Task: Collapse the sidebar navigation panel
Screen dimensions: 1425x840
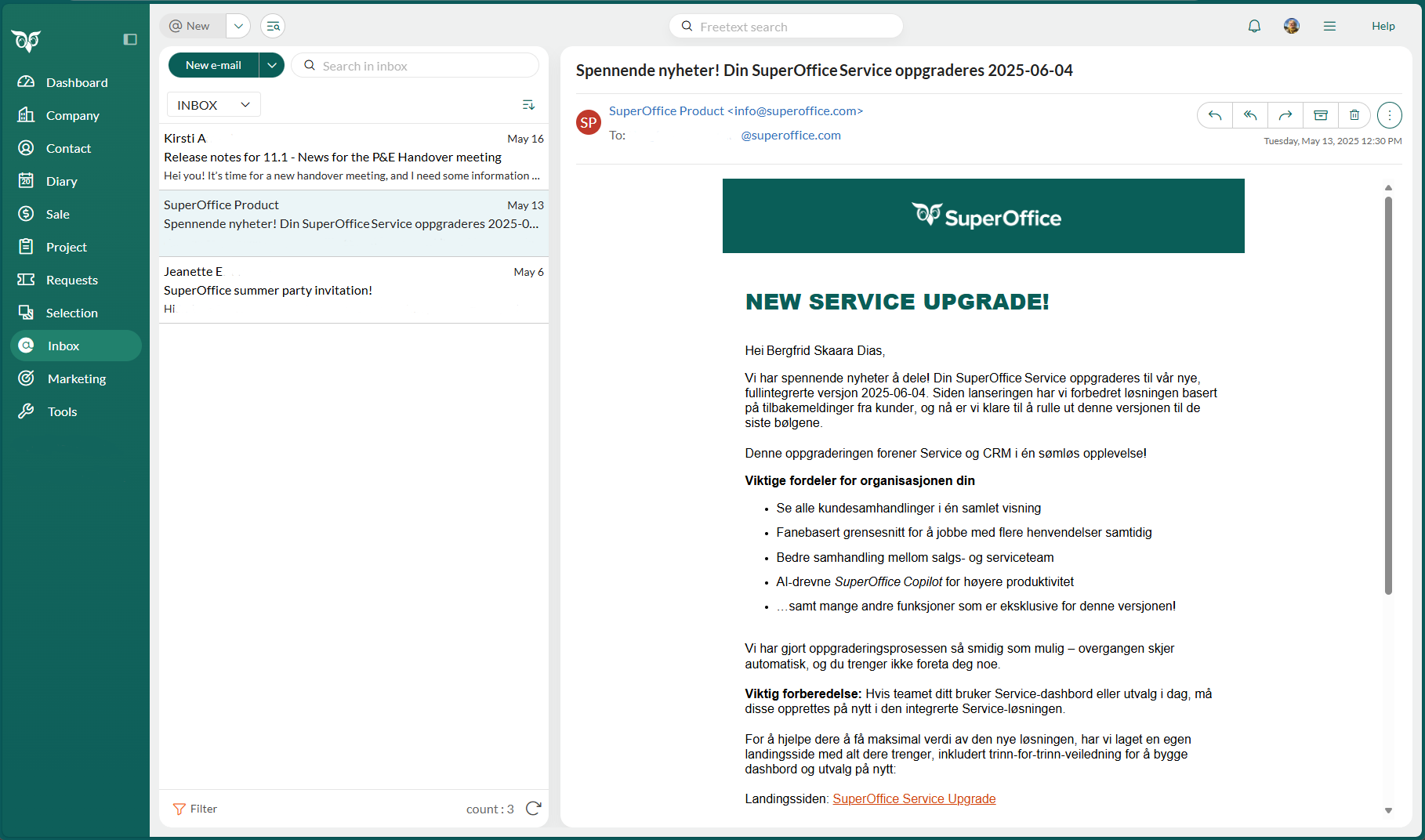Action: pyautogui.click(x=130, y=39)
